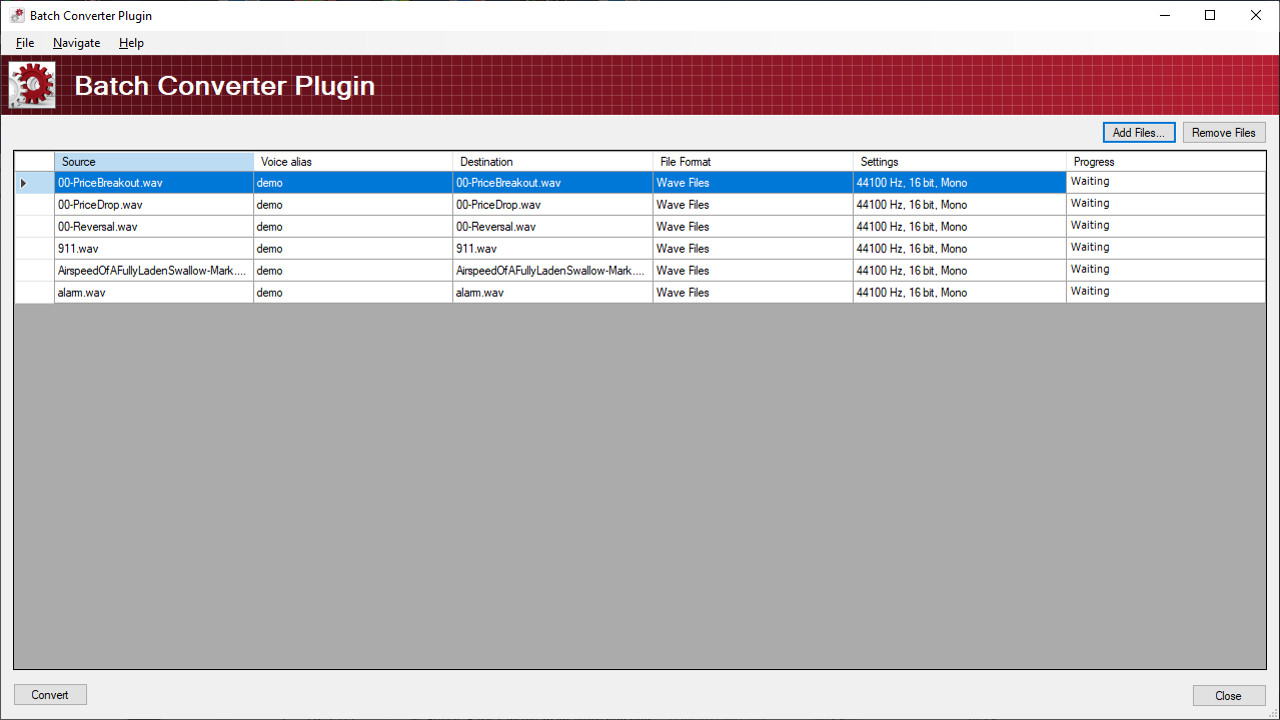
Task: Start conversion with the Convert button
Action: pos(49,694)
